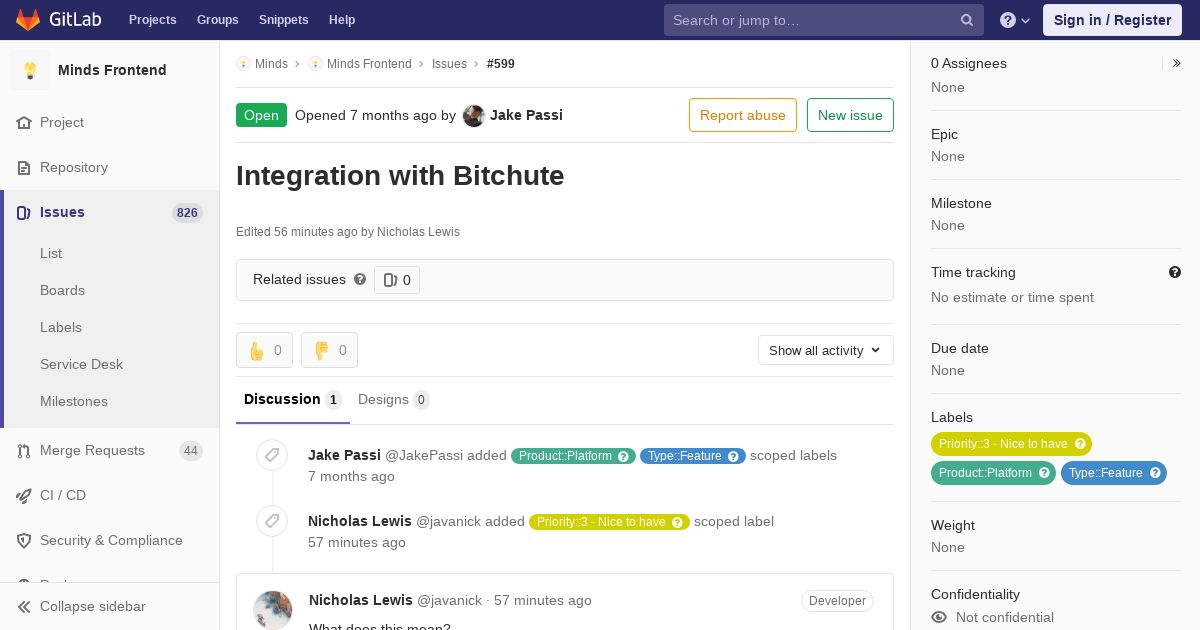Click the Security & Compliance shield icon
This screenshot has width=1200, height=630.
coord(24,540)
